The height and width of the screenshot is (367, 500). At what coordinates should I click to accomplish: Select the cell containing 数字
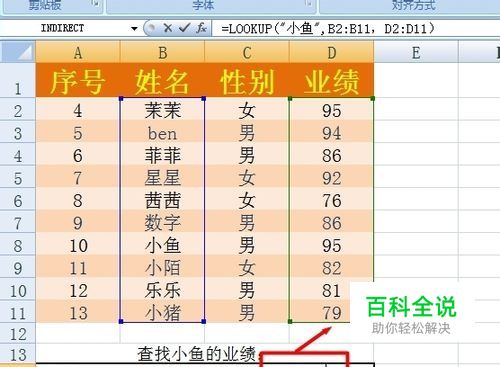point(162,221)
